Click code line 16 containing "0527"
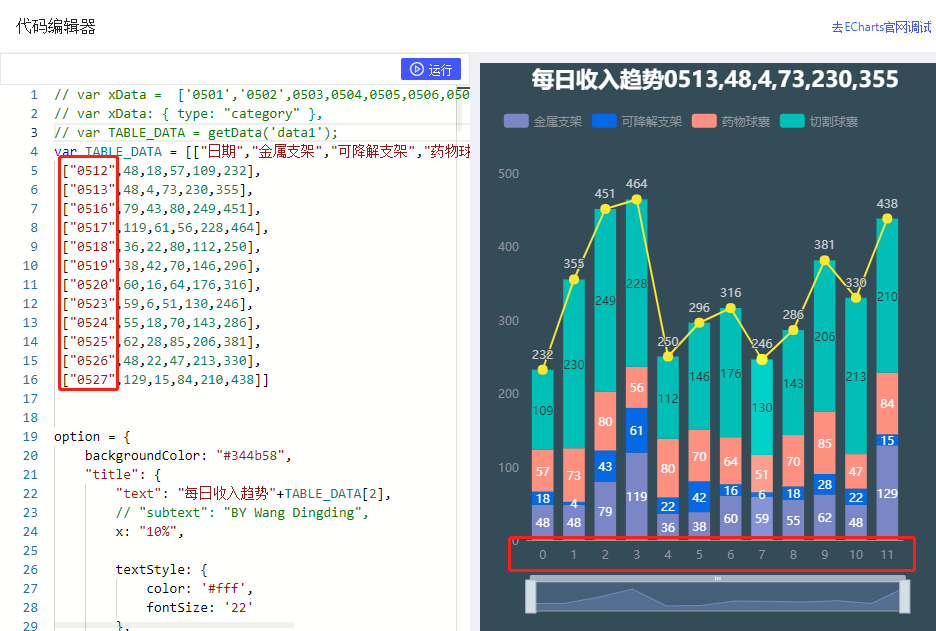Viewport: 936px width, 631px height. tap(165, 380)
